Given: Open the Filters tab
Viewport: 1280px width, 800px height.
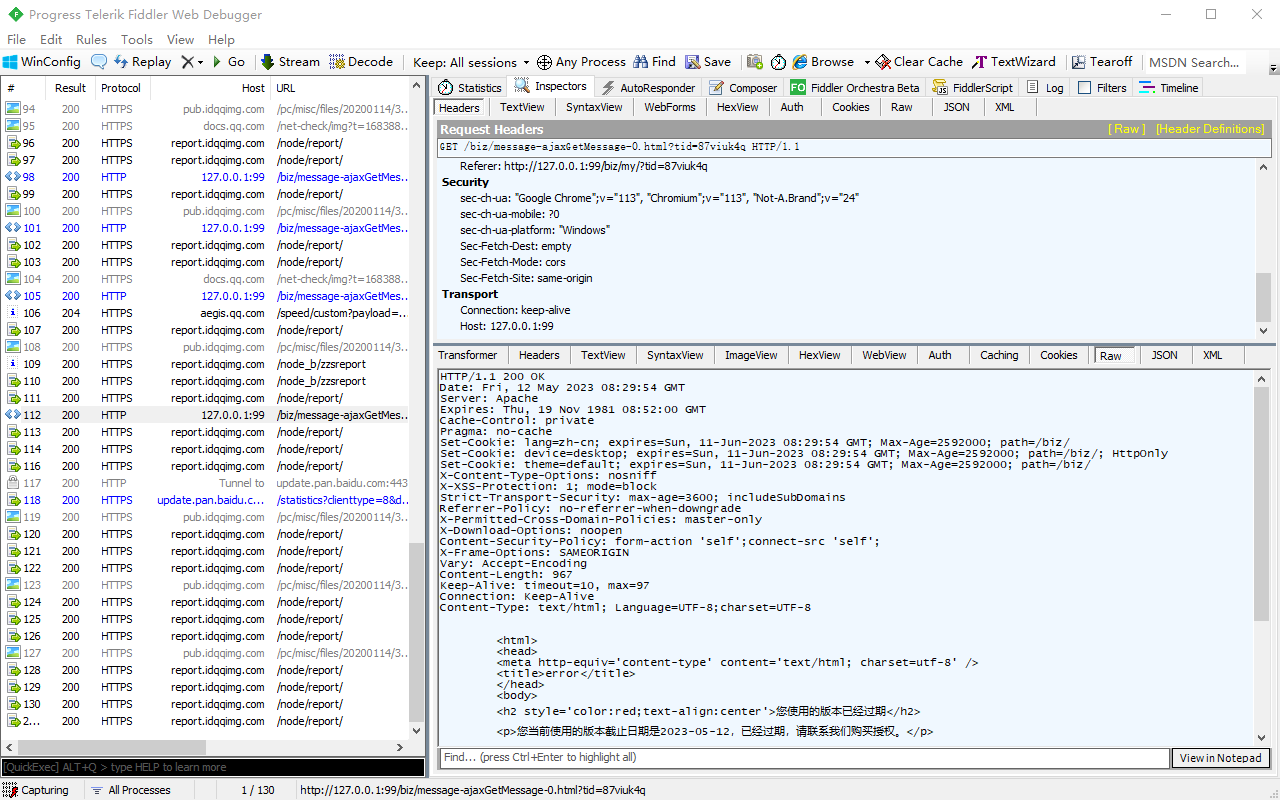Looking at the screenshot, I should tap(1102, 88).
